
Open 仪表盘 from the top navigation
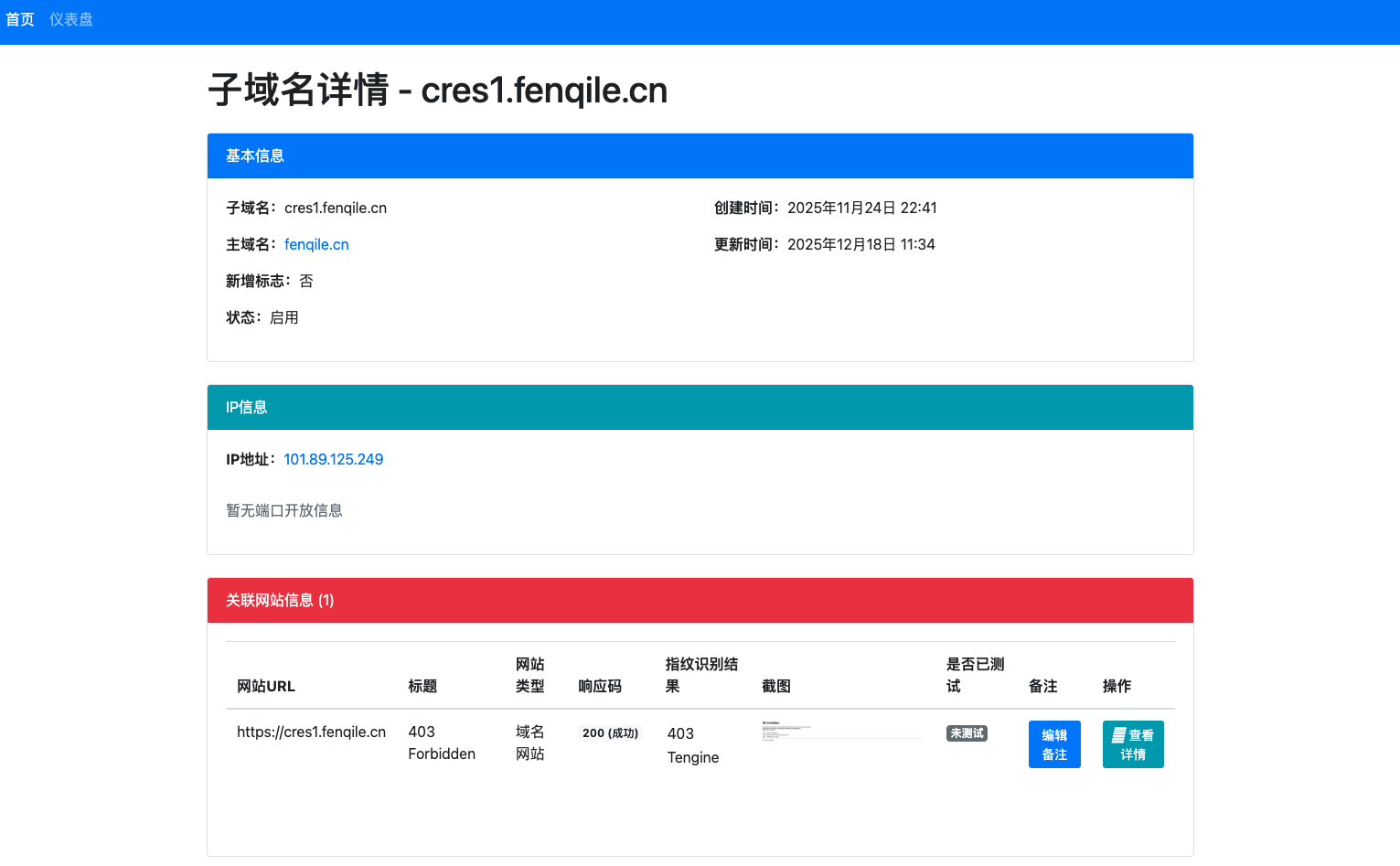pos(71,20)
